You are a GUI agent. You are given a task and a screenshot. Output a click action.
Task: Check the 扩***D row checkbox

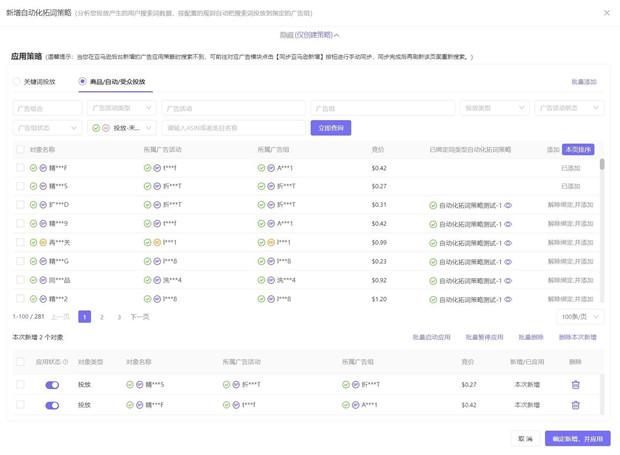(x=20, y=205)
